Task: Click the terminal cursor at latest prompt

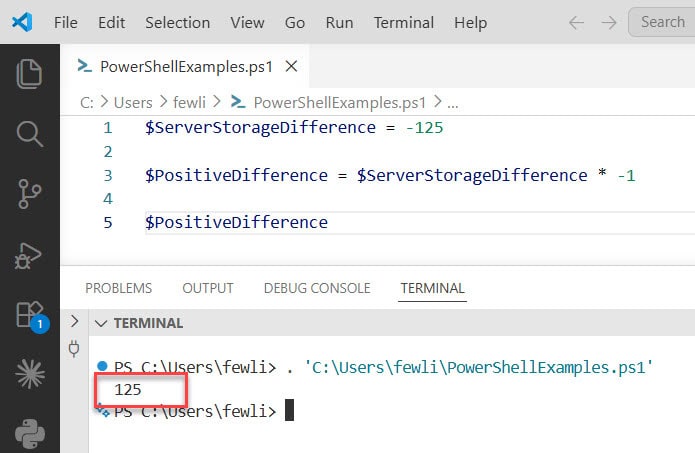Action: point(289,410)
